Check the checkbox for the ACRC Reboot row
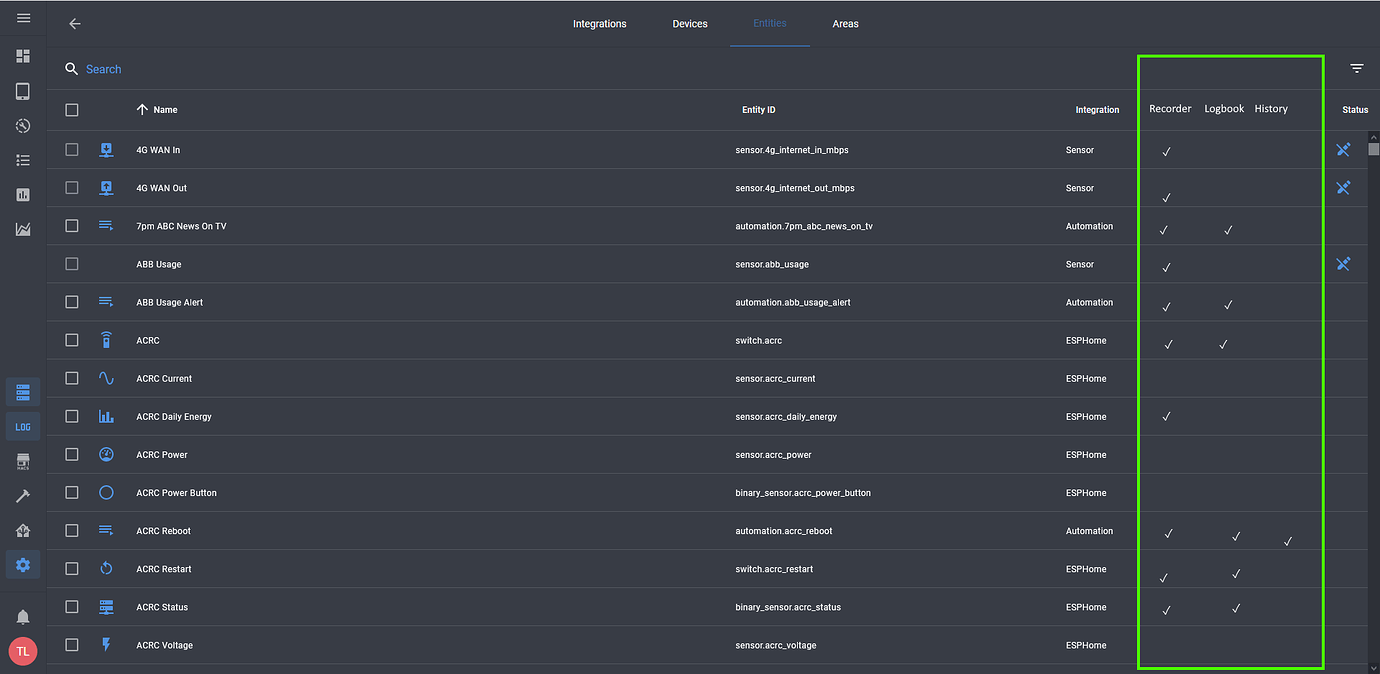 pos(71,531)
